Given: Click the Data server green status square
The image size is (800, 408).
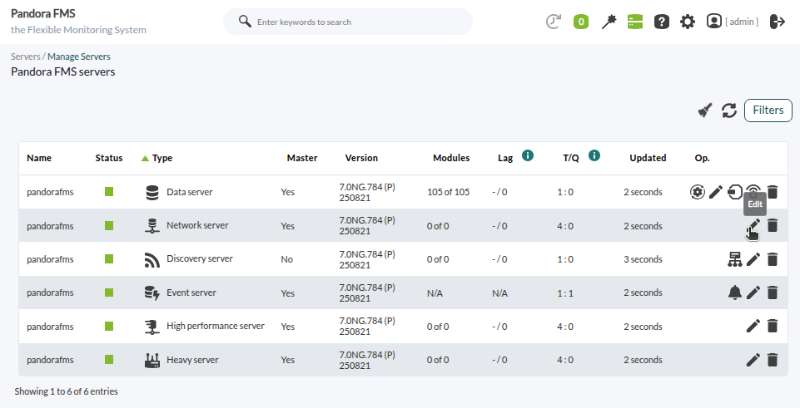Looking at the screenshot, I should 109,191.
